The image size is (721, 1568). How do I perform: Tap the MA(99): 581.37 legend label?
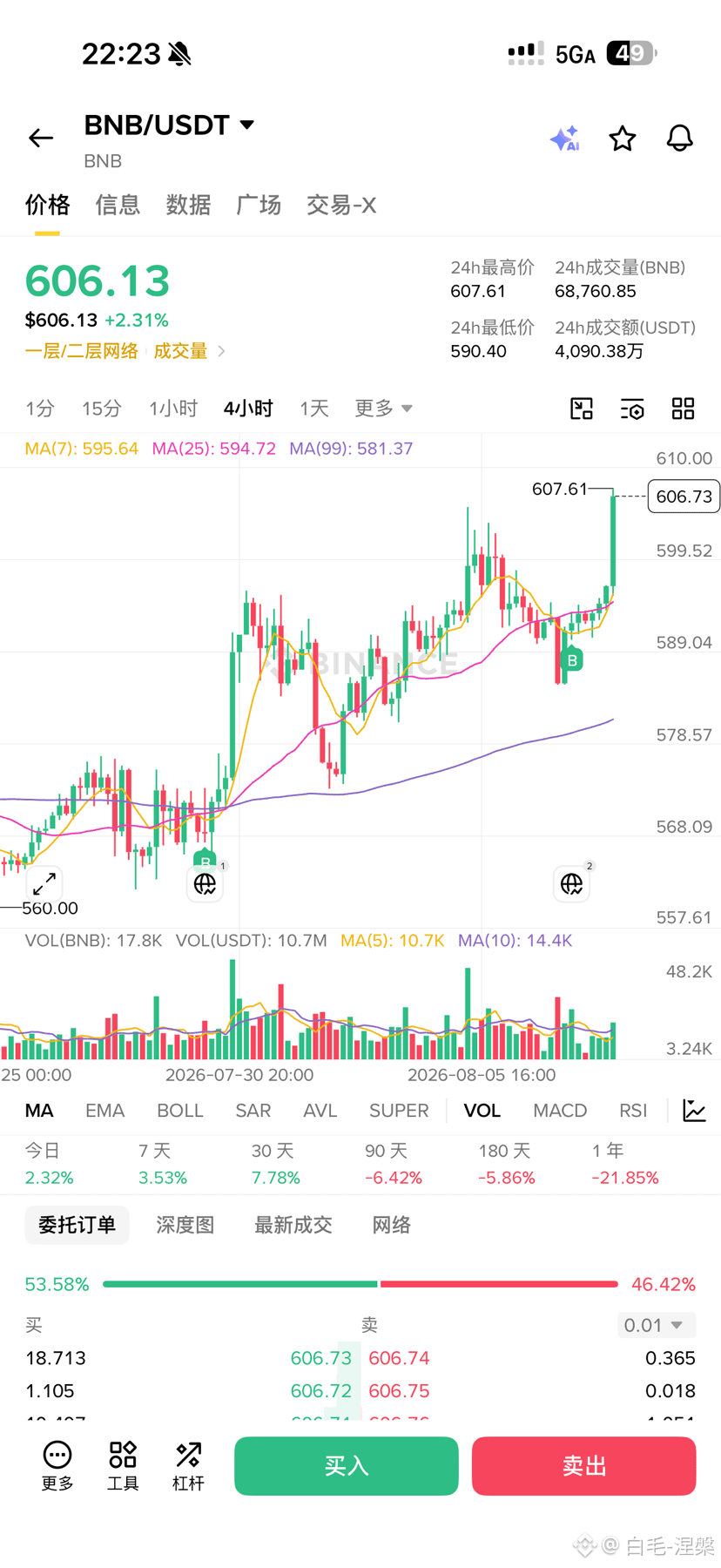click(351, 449)
